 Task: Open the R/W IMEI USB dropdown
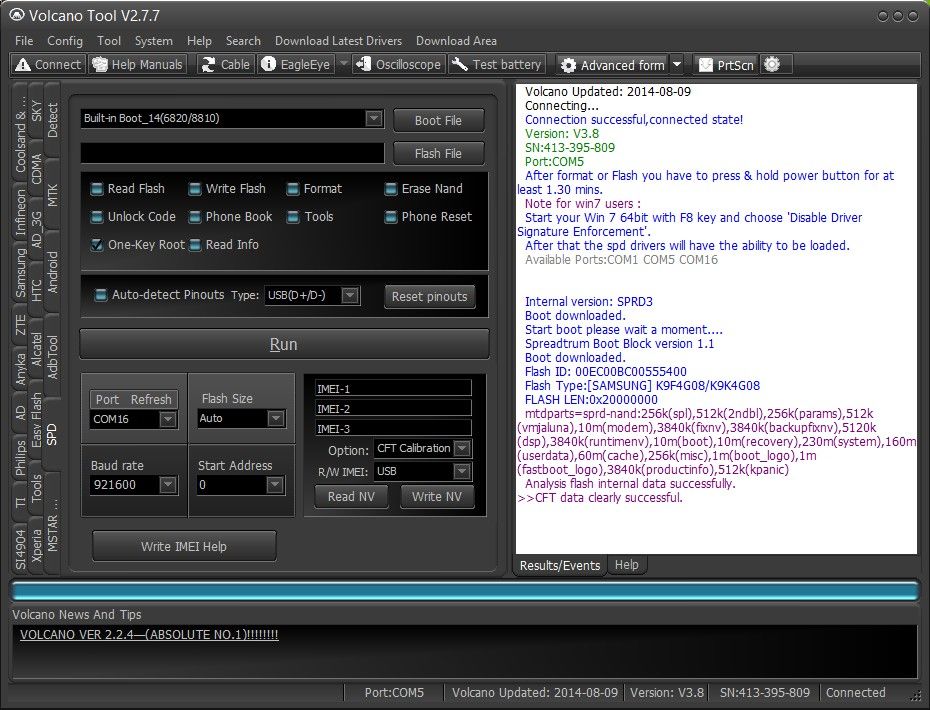pyautogui.click(x=462, y=472)
